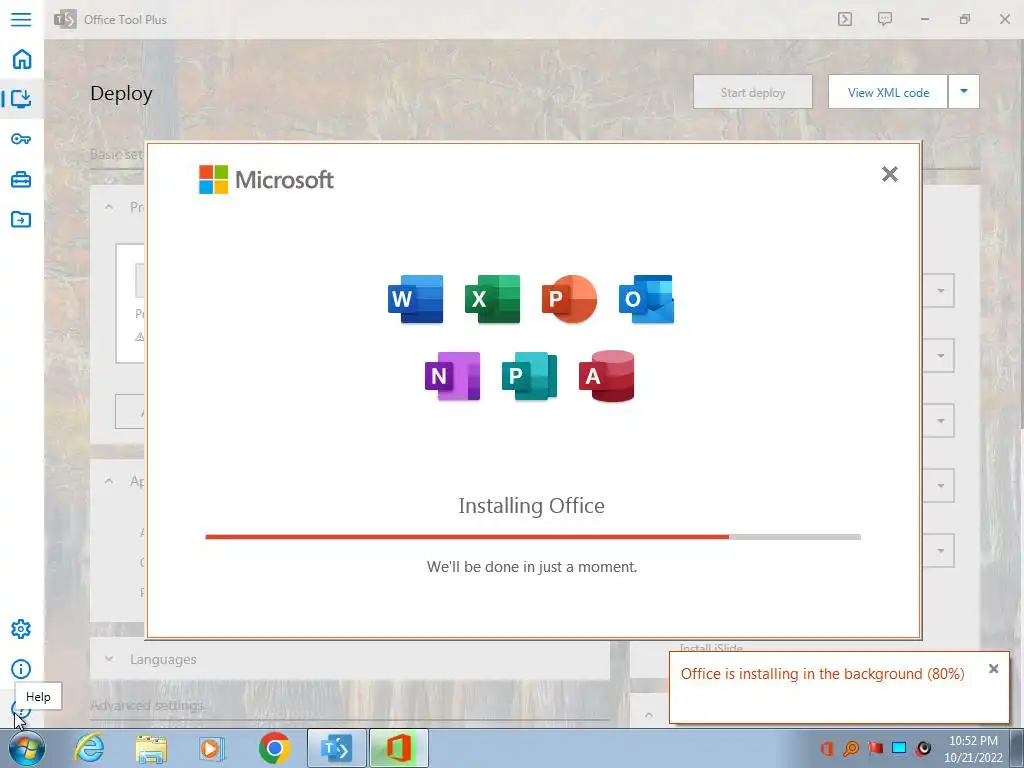
Task: Open the Toolbox briefcase icon in sidebar
Action: 21,179
